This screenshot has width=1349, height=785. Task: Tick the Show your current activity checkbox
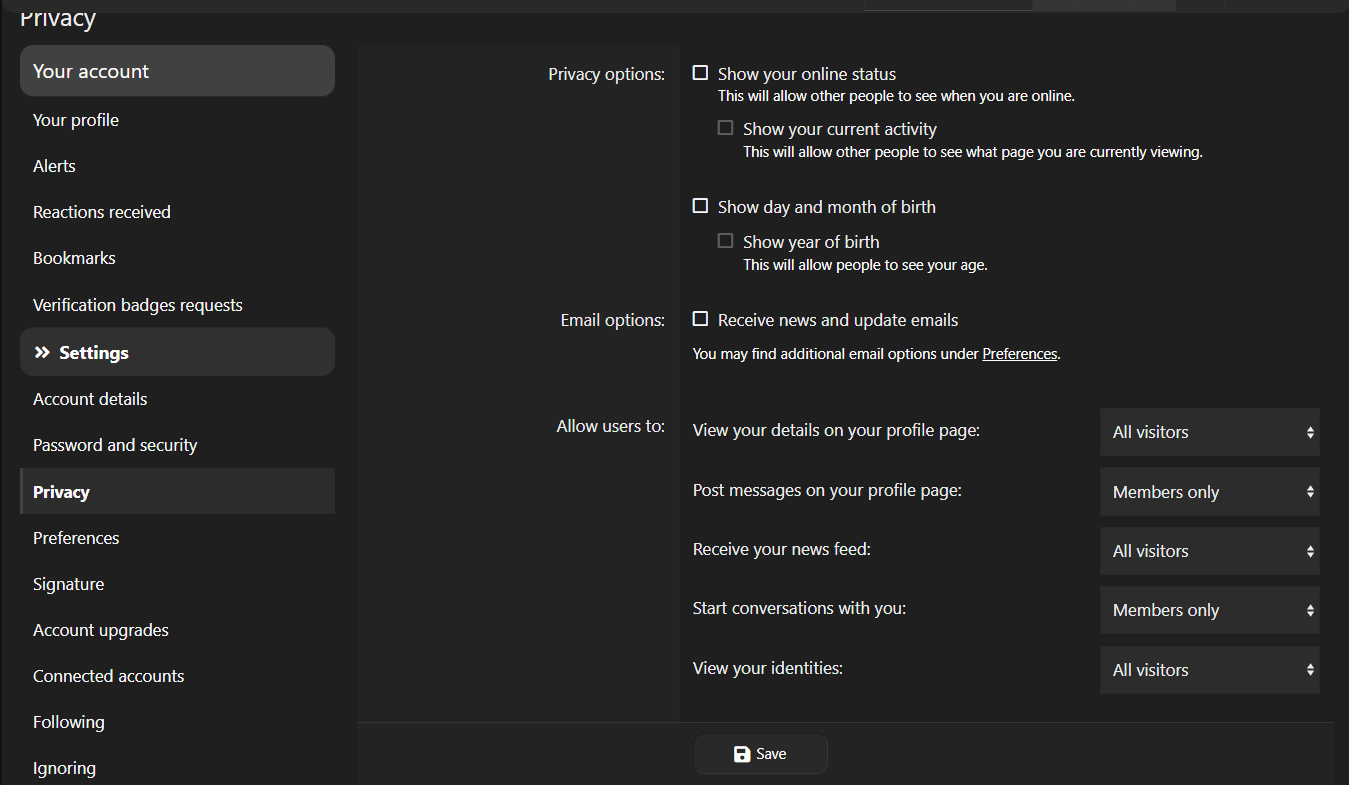click(726, 128)
